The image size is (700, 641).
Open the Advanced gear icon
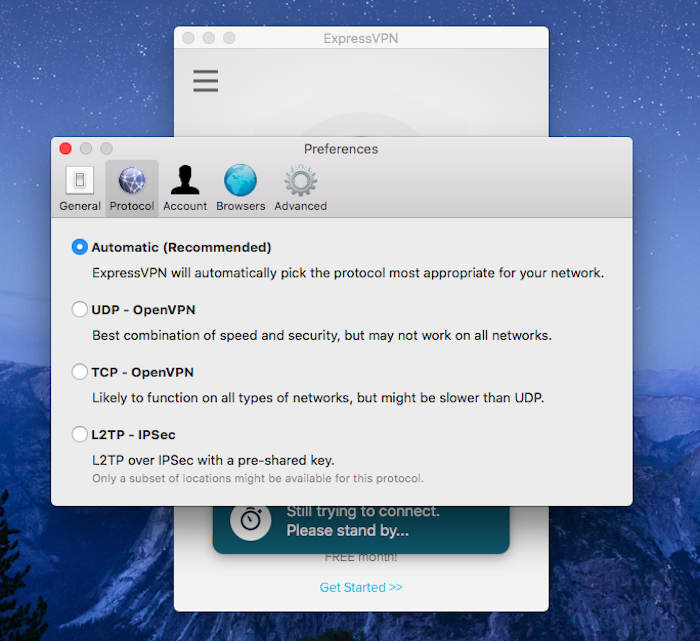[300, 180]
